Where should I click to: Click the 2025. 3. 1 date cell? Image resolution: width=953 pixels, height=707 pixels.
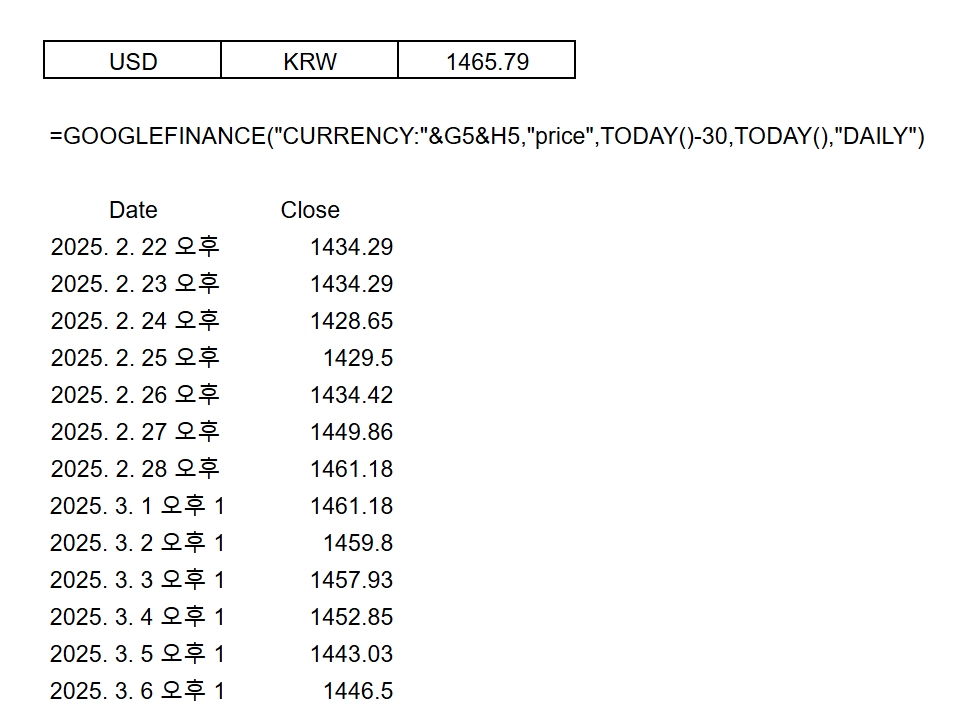point(137,506)
